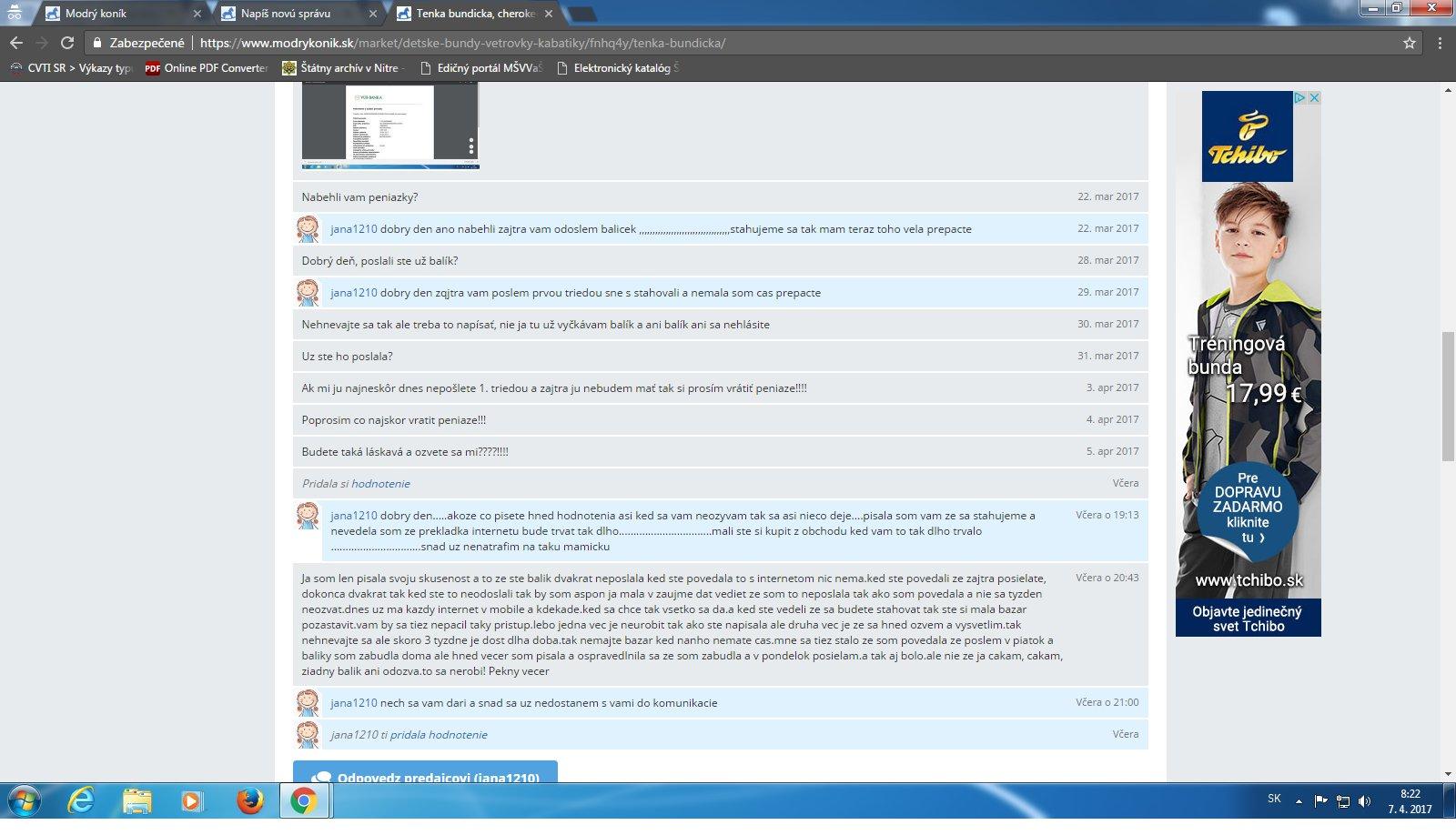Bookmark page with star icon
The height and width of the screenshot is (835, 1456).
(x=1410, y=43)
